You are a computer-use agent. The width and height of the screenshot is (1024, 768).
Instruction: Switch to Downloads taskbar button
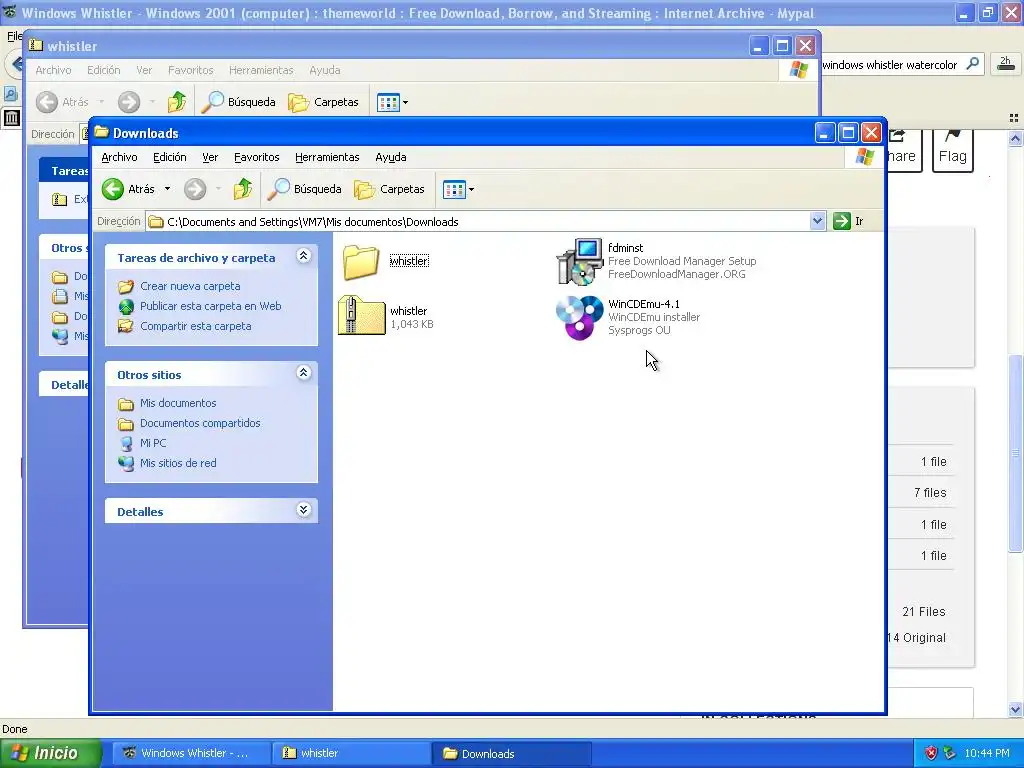tap(511, 754)
